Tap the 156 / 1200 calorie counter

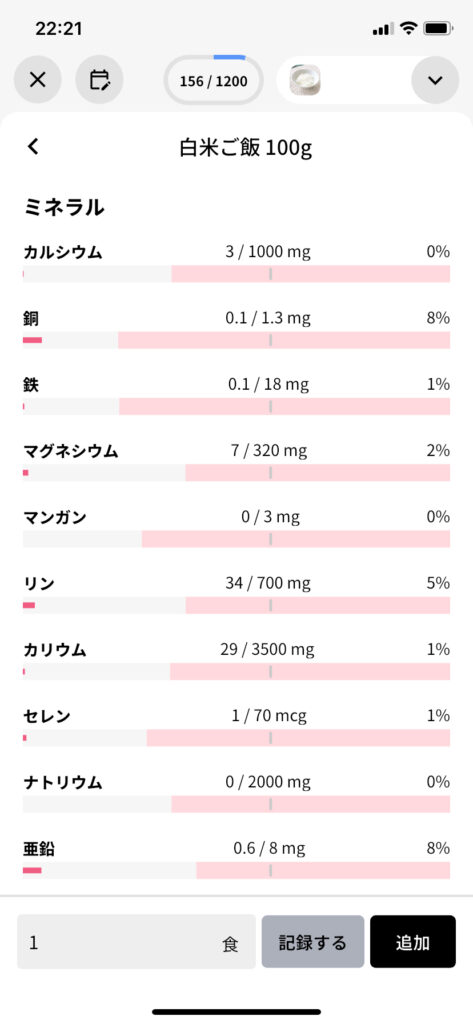pyautogui.click(x=214, y=81)
